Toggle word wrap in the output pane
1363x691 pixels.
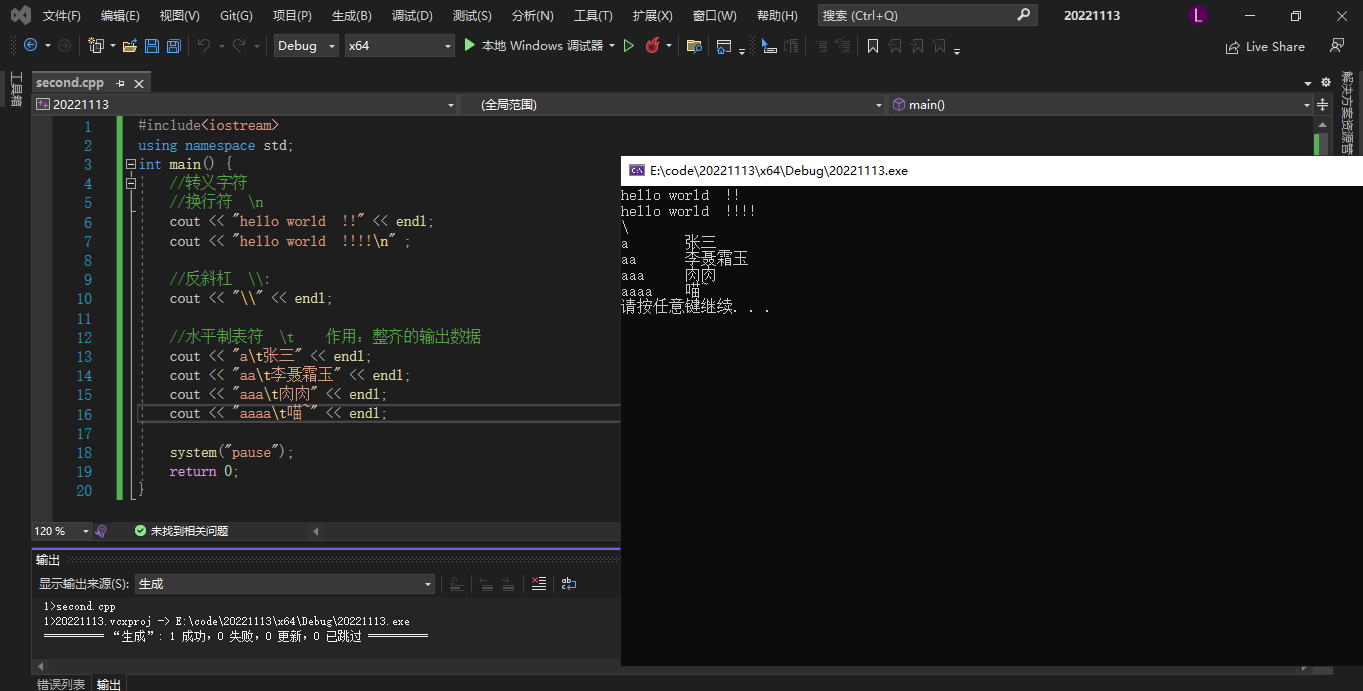tap(568, 584)
